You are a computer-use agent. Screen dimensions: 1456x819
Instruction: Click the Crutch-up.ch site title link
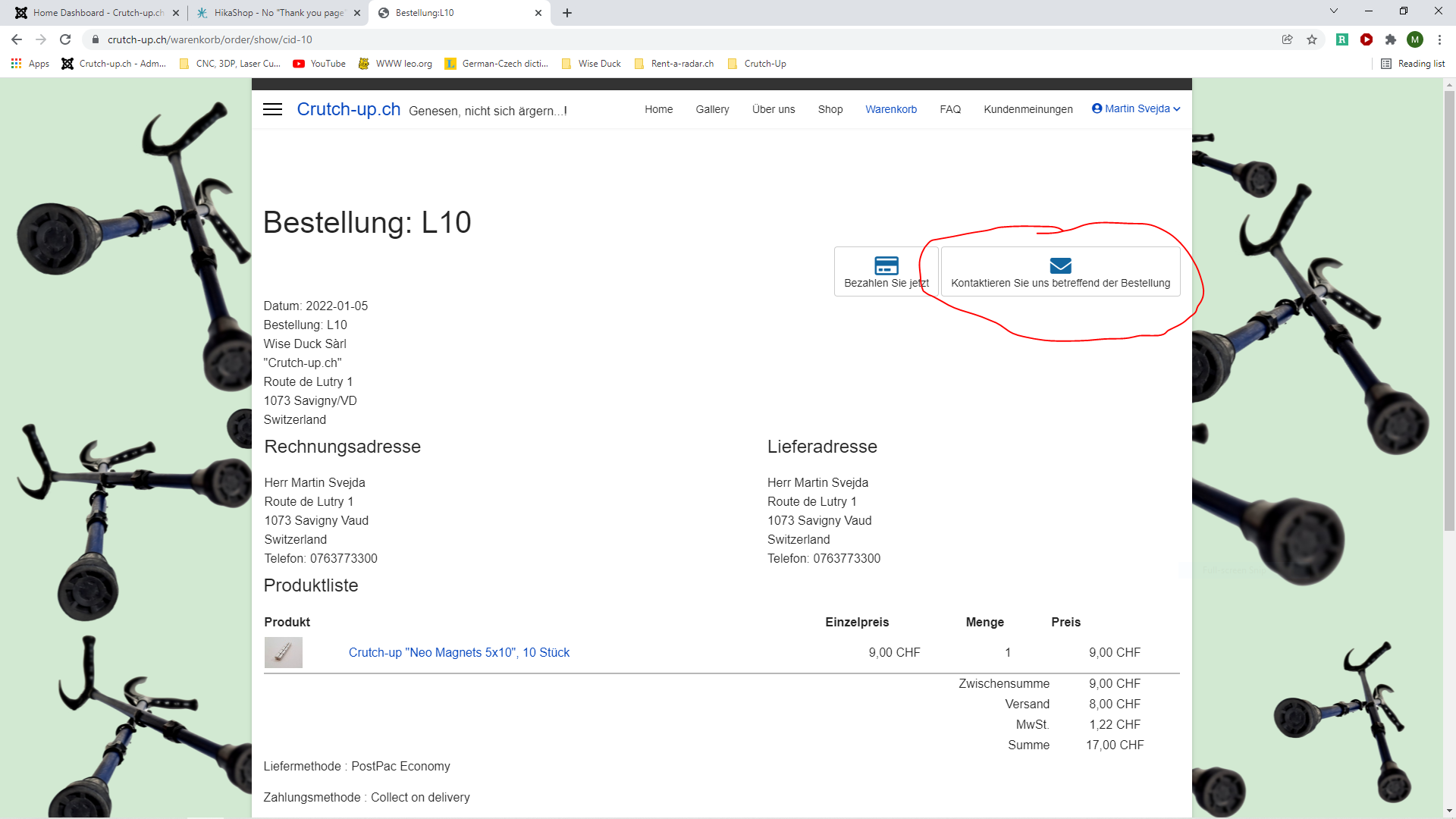click(x=348, y=109)
